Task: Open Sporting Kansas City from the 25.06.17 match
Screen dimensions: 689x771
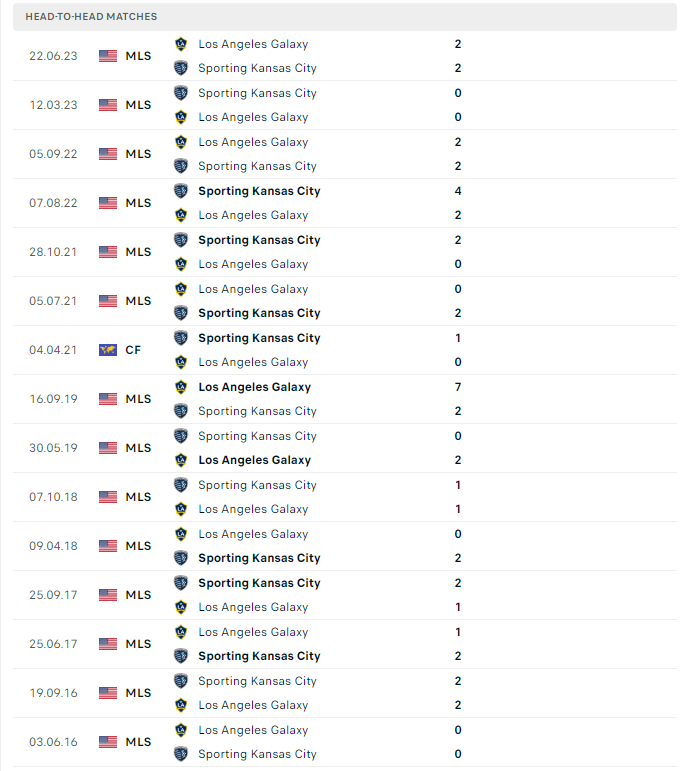Action: point(259,656)
